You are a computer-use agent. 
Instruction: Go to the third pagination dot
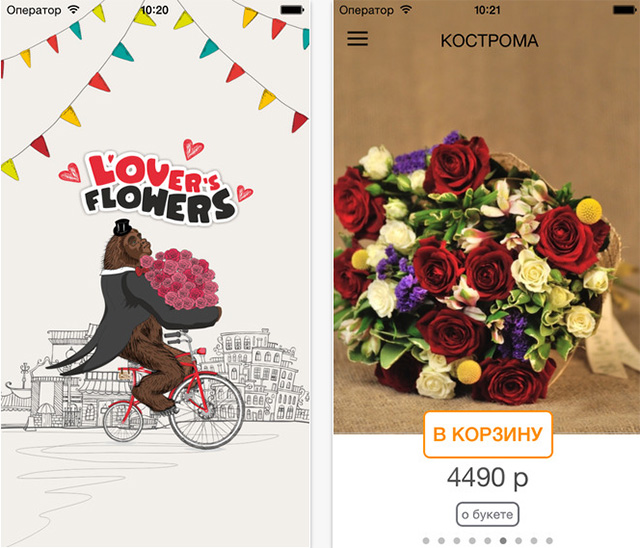[457, 541]
